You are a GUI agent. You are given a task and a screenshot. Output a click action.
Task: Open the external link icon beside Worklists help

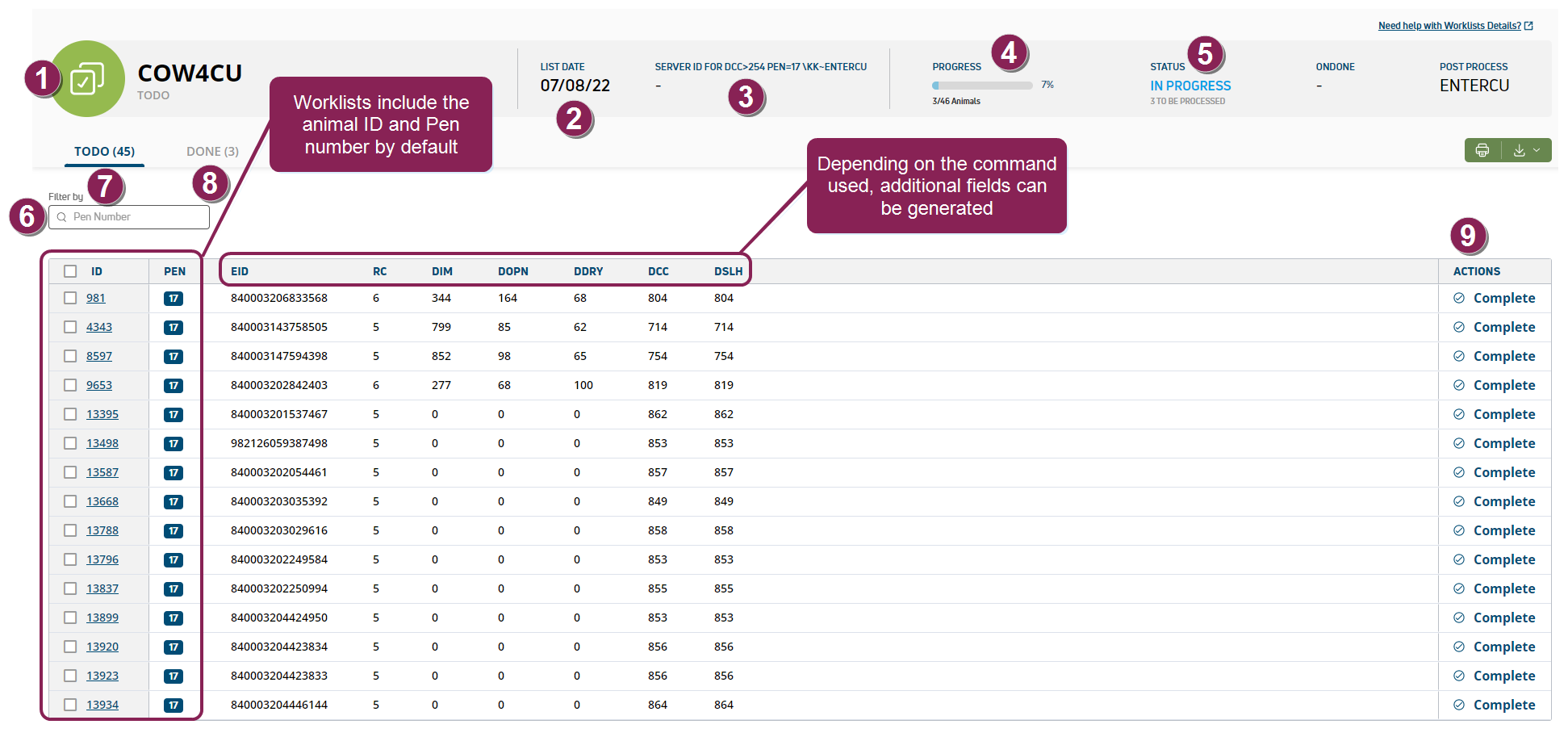tap(1528, 25)
